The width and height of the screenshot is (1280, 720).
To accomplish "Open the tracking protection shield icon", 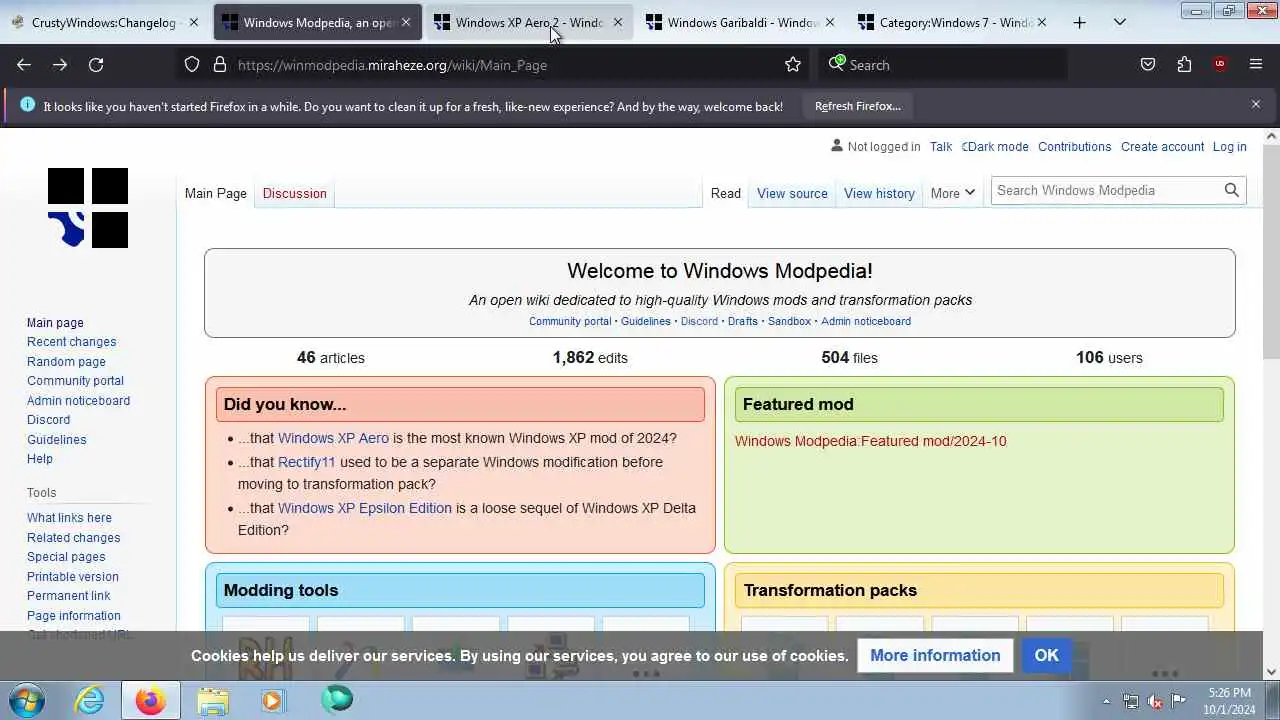I will click(x=192, y=64).
